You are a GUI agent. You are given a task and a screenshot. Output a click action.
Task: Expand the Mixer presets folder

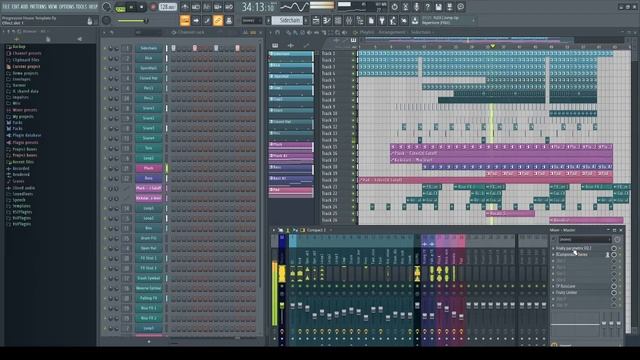21,110
